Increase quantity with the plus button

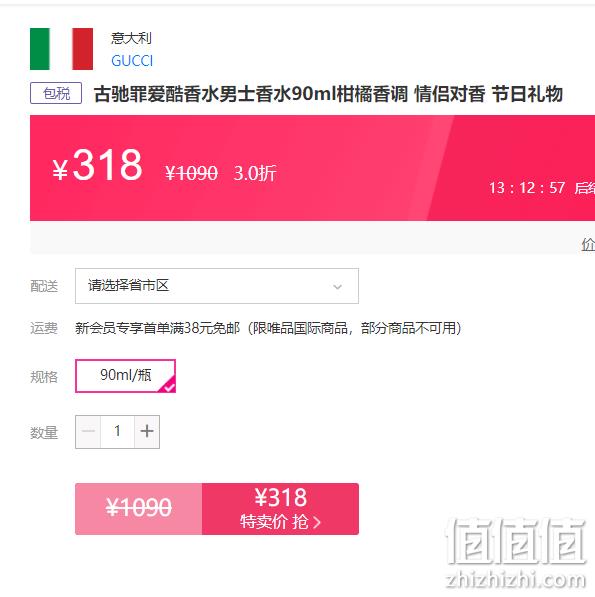(147, 432)
